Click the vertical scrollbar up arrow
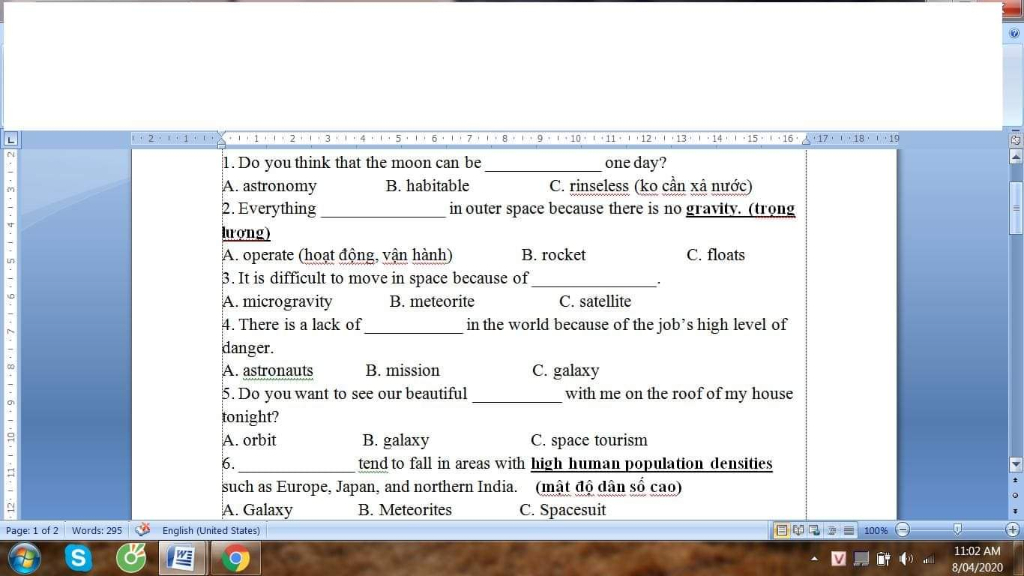Screen dimensions: 1024x576 point(1016,157)
